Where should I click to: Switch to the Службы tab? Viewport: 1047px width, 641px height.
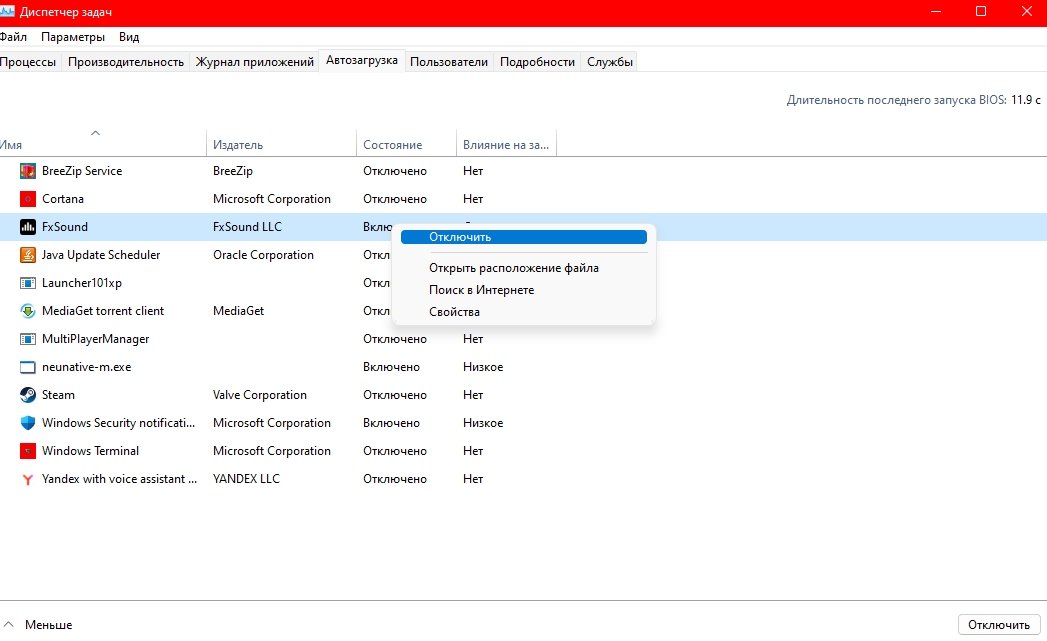click(610, 61)
